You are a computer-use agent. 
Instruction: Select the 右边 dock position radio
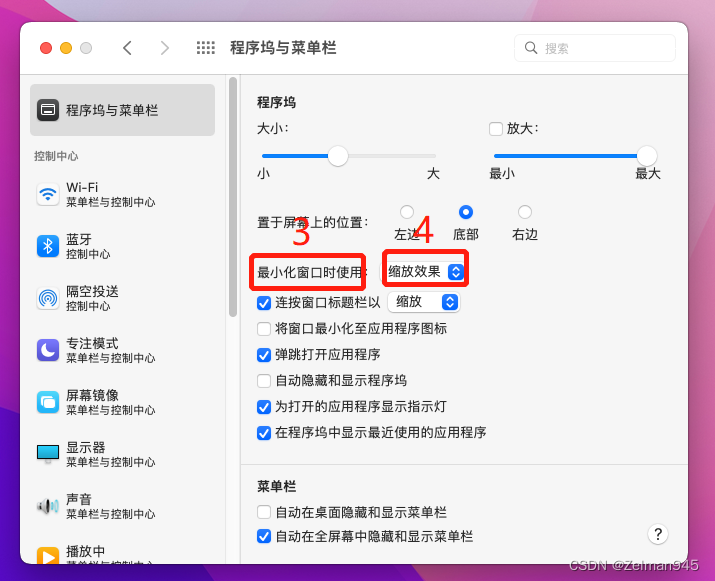pyautogui.click(x=525, y=212)
